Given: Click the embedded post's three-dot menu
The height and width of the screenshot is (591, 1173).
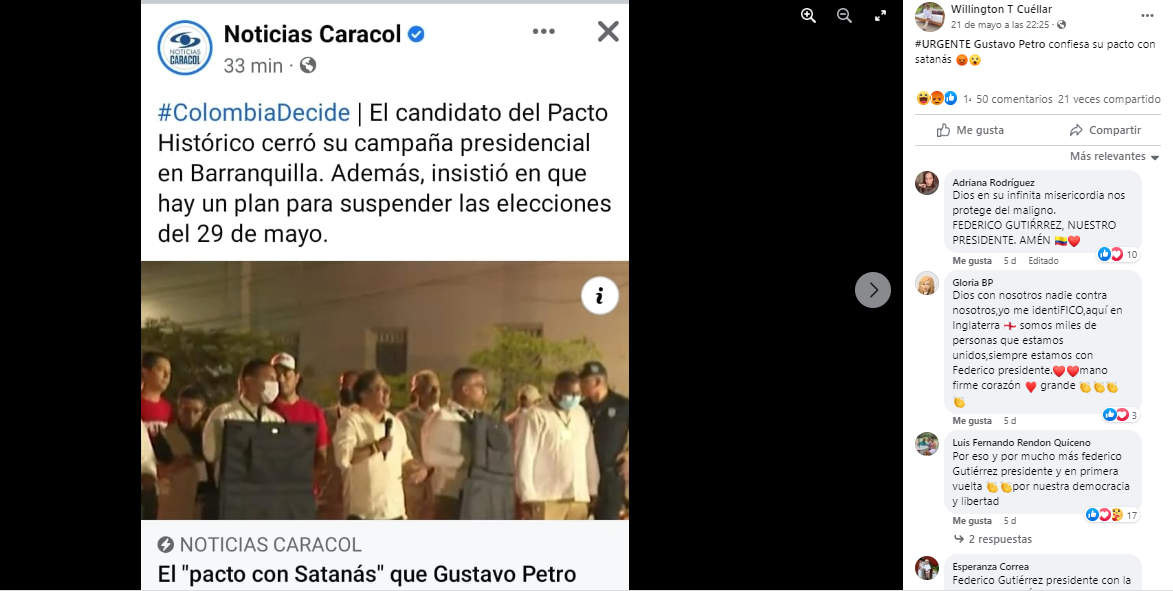Looking at the screenshot, I should click(544, 31).
